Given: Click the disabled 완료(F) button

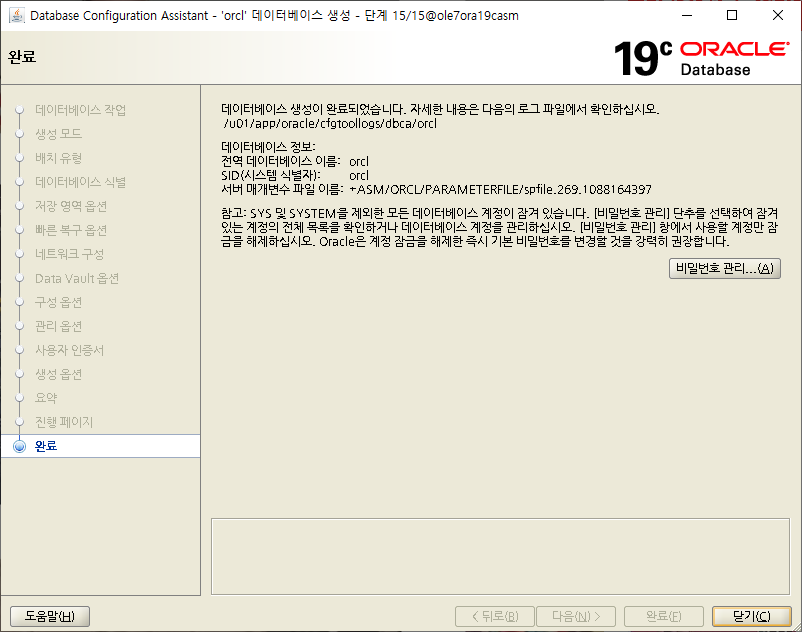Looking at the screenshot, I should click(x=663, y=616).
